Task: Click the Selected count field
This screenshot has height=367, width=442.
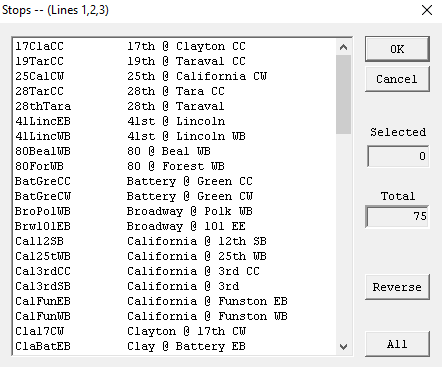Action: click(x=398, y=156)
